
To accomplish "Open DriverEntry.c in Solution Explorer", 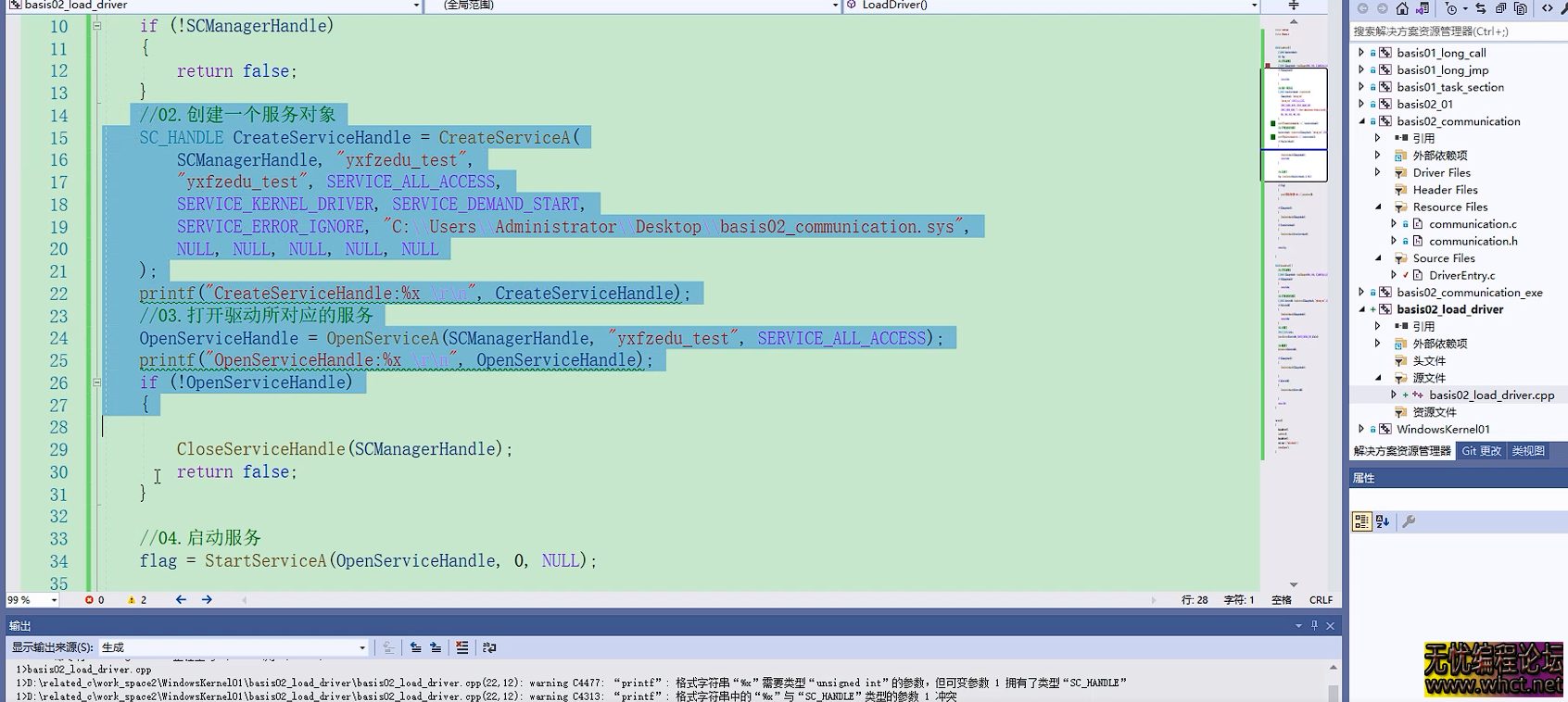I will [1461, 275].
